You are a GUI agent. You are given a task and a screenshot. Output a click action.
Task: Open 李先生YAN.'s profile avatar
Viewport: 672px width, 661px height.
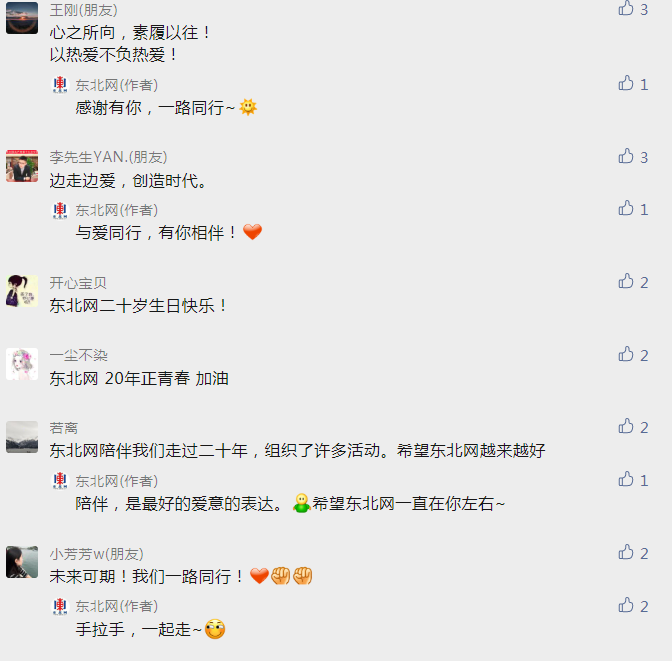(22, 166)
